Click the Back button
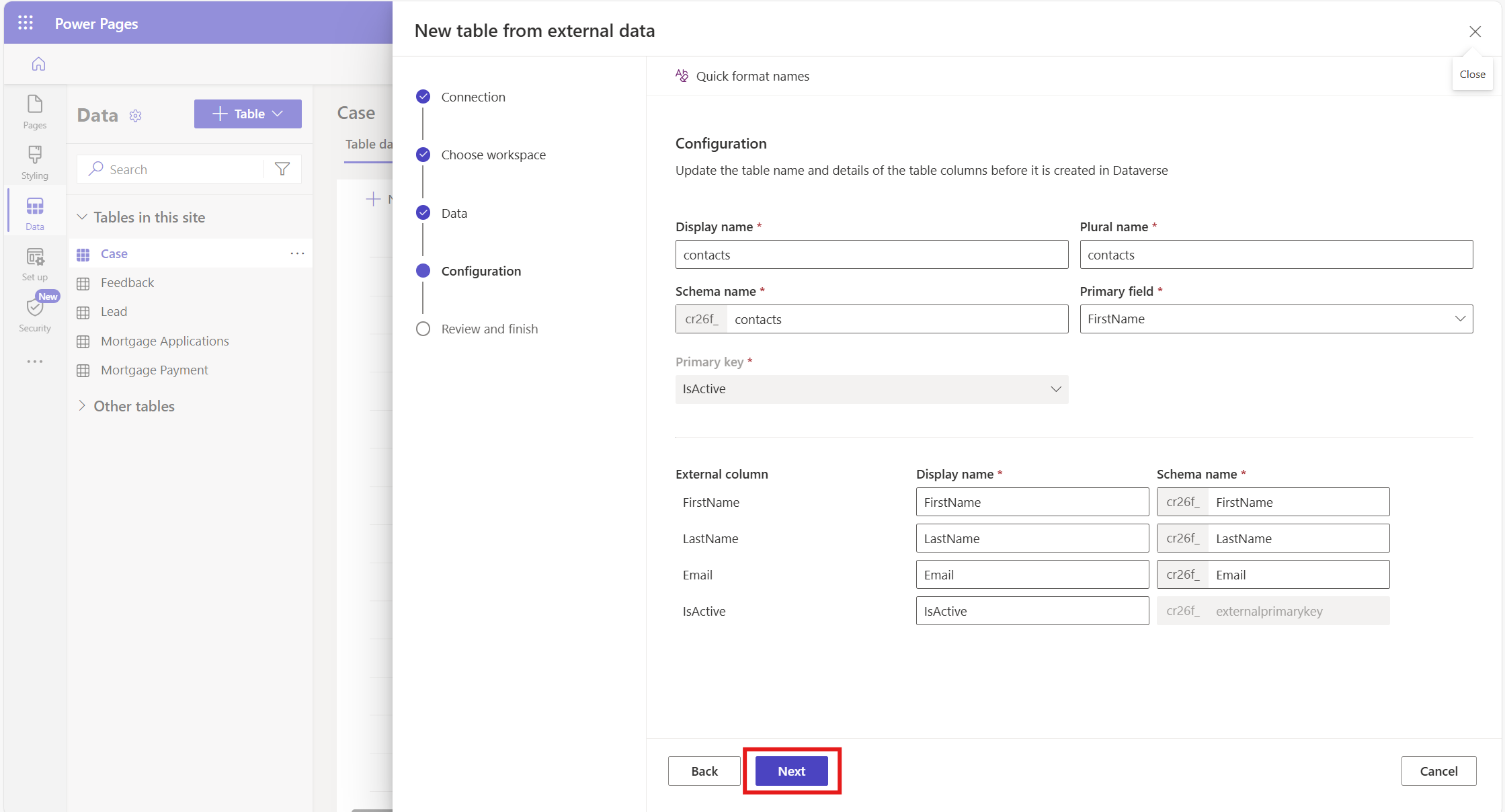This screenshot has width=1505, height=812. click(x=704, y=771)
